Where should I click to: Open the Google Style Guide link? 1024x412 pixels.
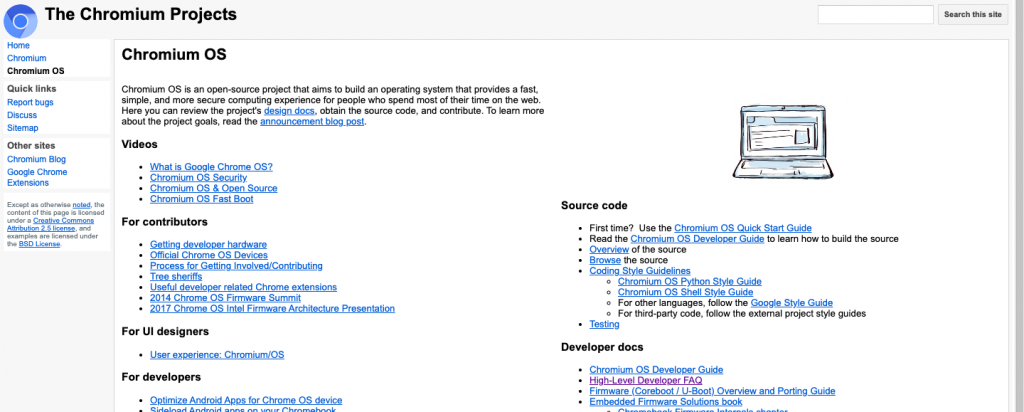(x=792, y=303)
